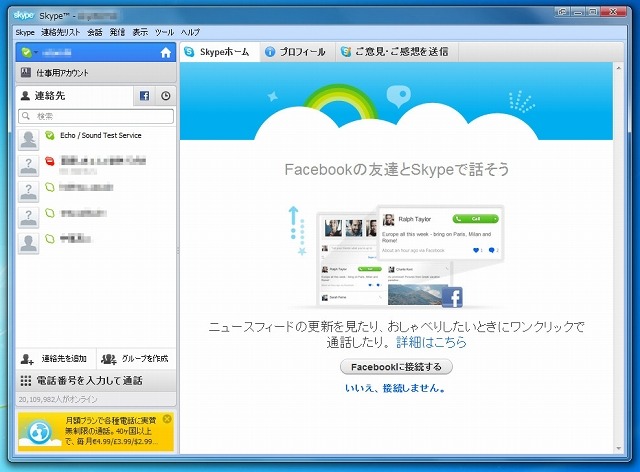This screenshot has width=640, height=472.
Task: Select Echo / Sound Test Service contact
Action: pyautogui.click(x=96, y=140)
